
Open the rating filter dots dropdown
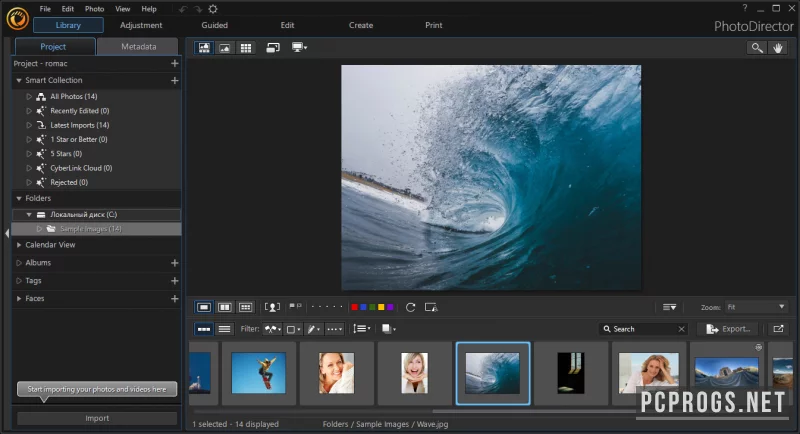(x=335, y=329)
